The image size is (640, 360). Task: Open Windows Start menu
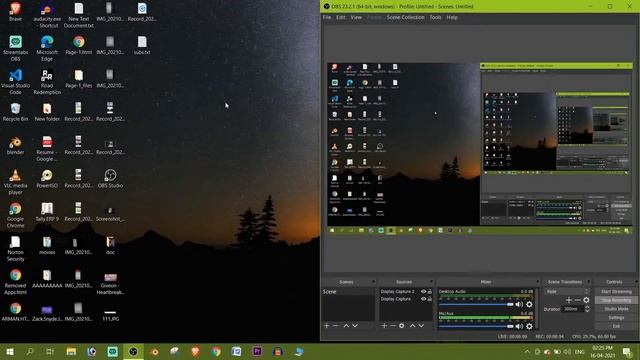pyautogui.click(x=10, y=351)
